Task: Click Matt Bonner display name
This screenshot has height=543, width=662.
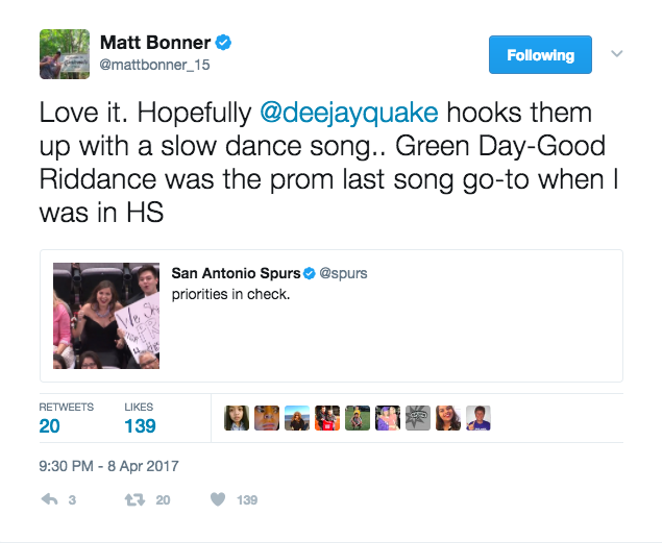Action: tap(155, 42)
